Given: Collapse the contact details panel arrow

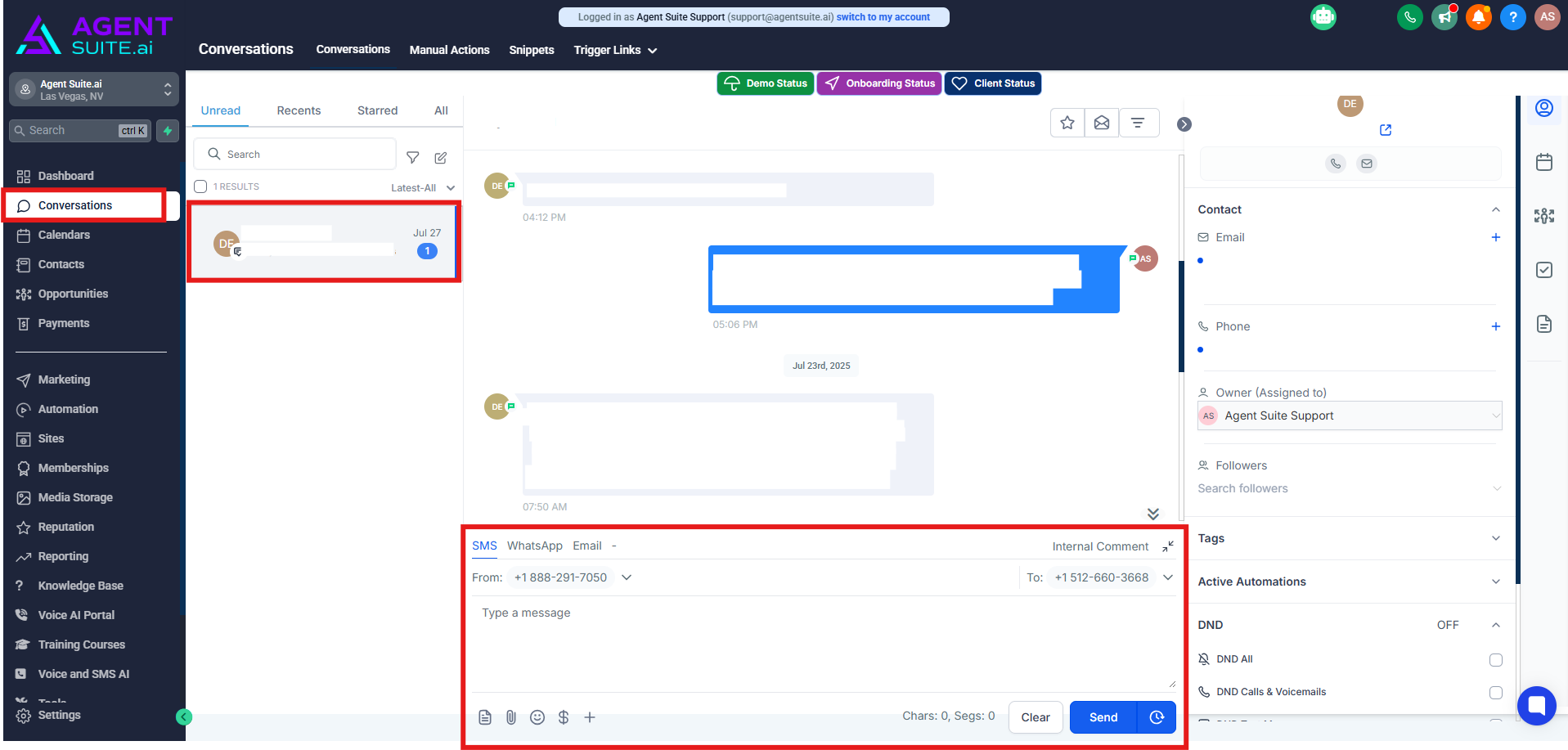Looking at the screenshot, I should point(1184,124).
